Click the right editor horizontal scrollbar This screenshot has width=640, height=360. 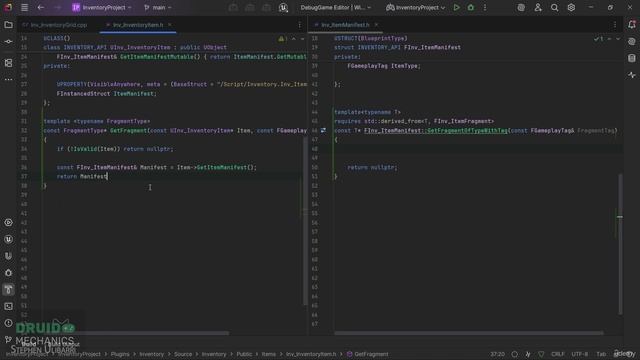[x=469, y=333]
